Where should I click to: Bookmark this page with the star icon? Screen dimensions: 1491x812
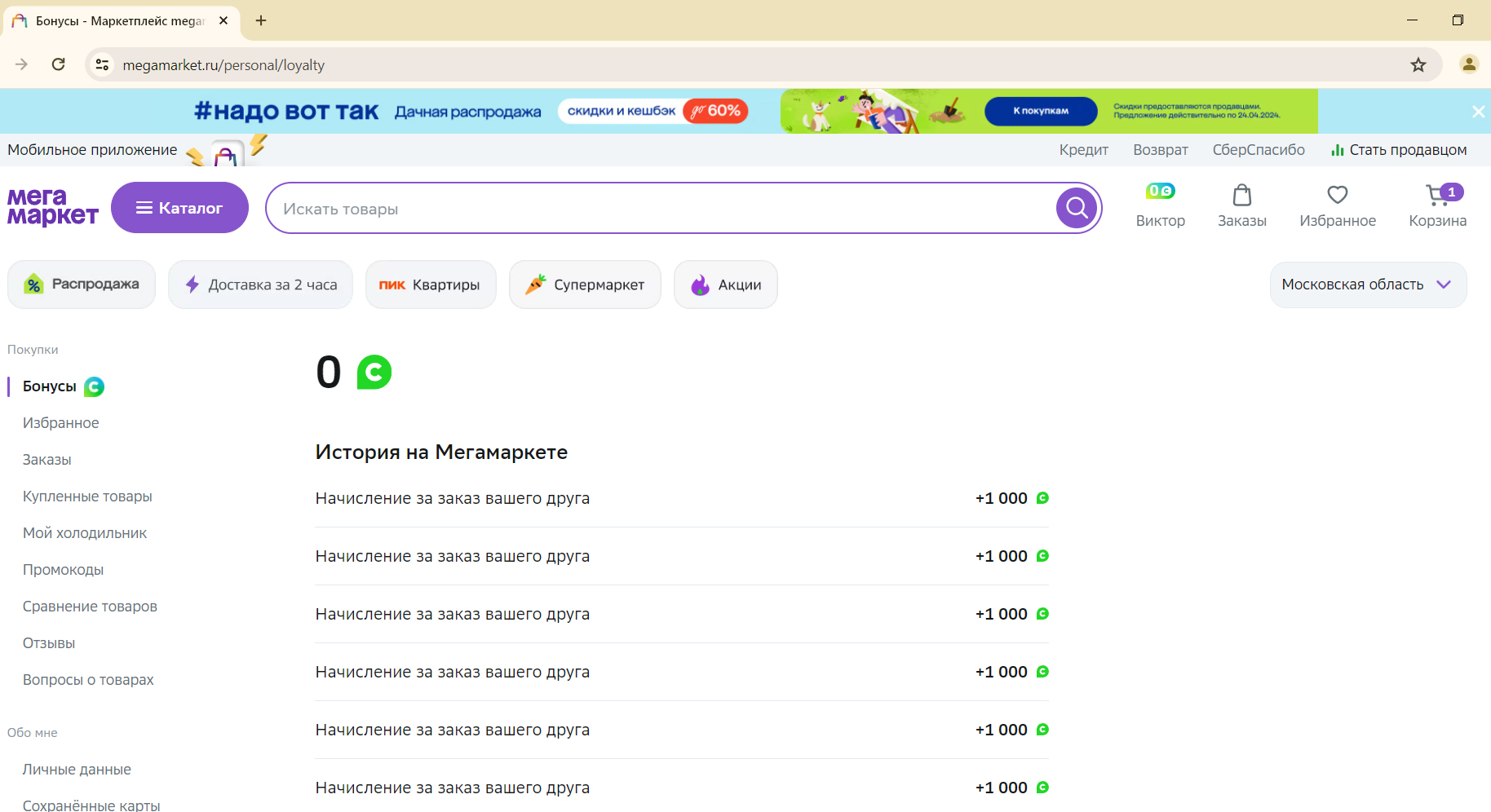tap(1418, 64)
